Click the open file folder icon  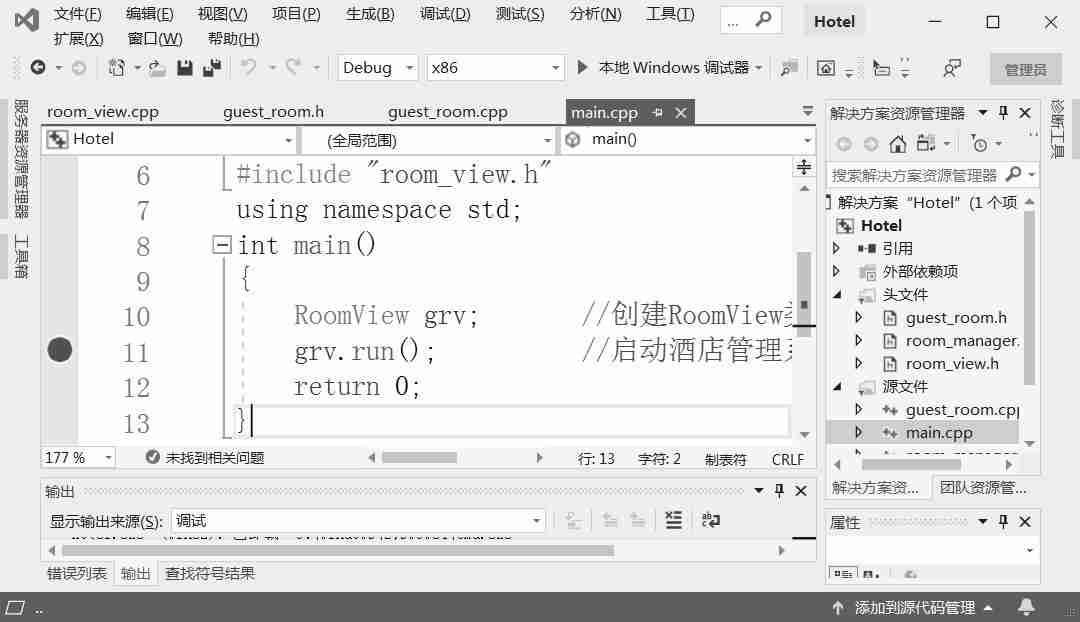pyautogui.click(x=158, y=68)
